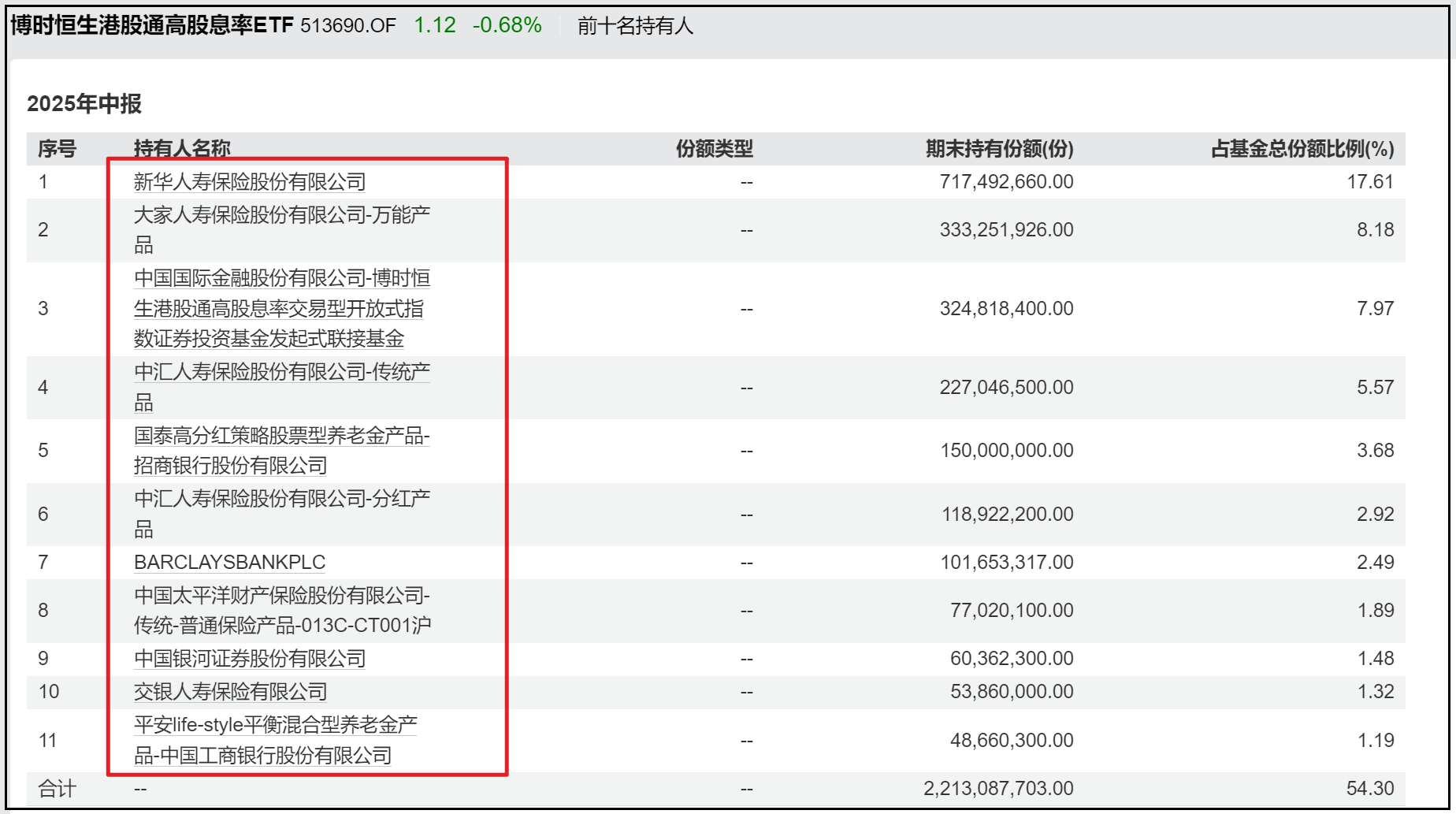Screen dimensions: 1456x814
Task: Open holder link 中国银河证券股份有限公司
Action: [250, 658]
